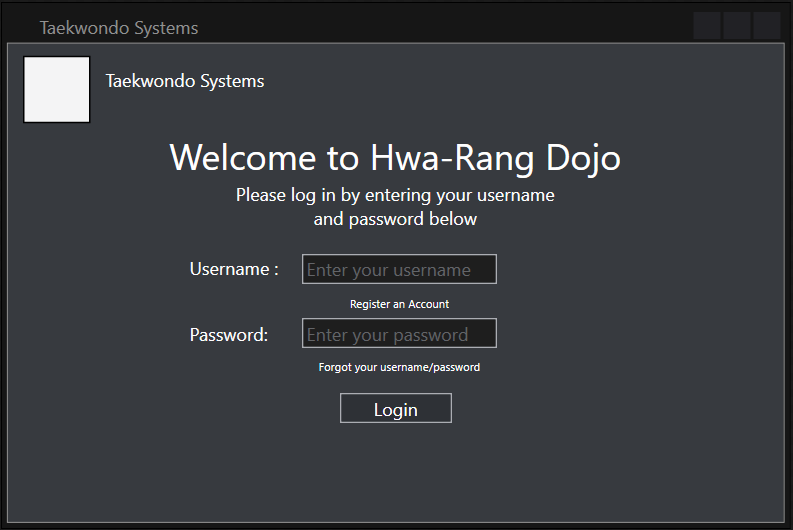Focus the Username input field
The image size is (793, 530).
pos(399,269)
